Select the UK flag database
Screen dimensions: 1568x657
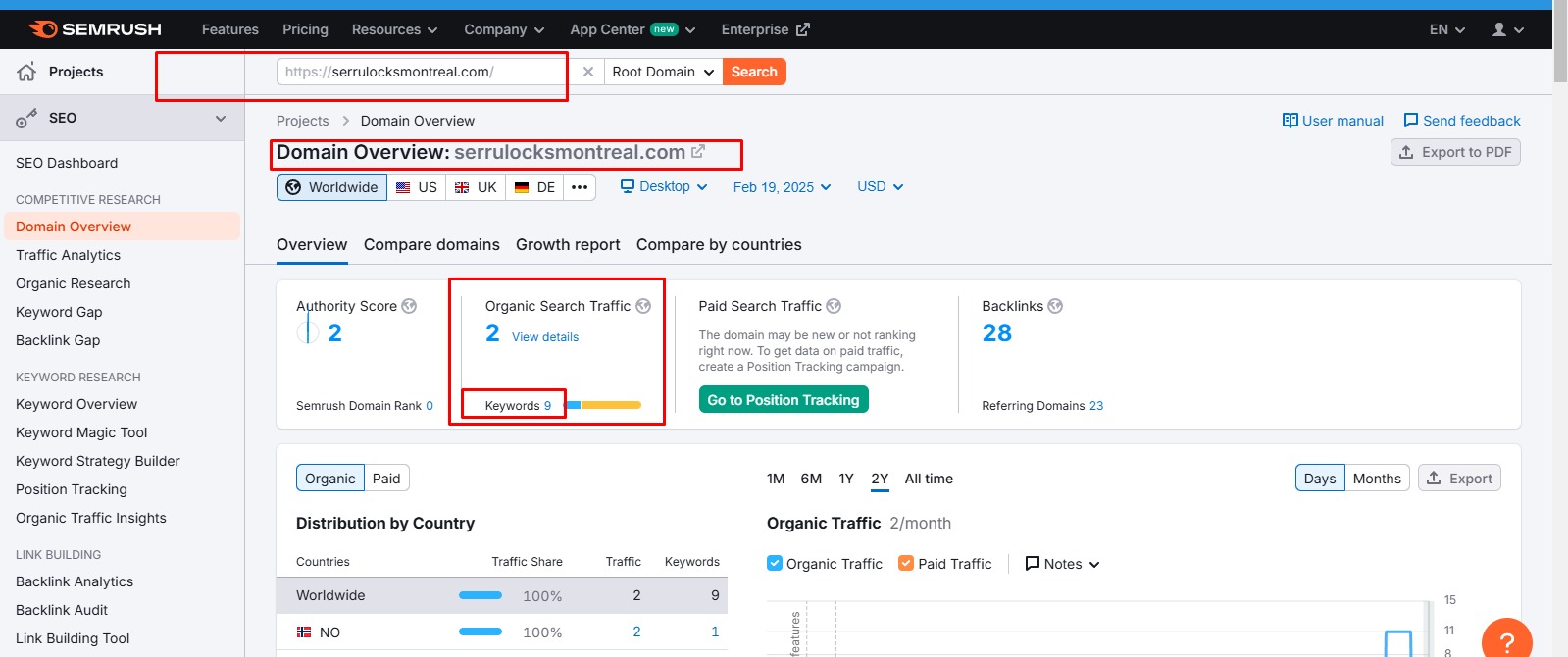click(x=476, y=187)
